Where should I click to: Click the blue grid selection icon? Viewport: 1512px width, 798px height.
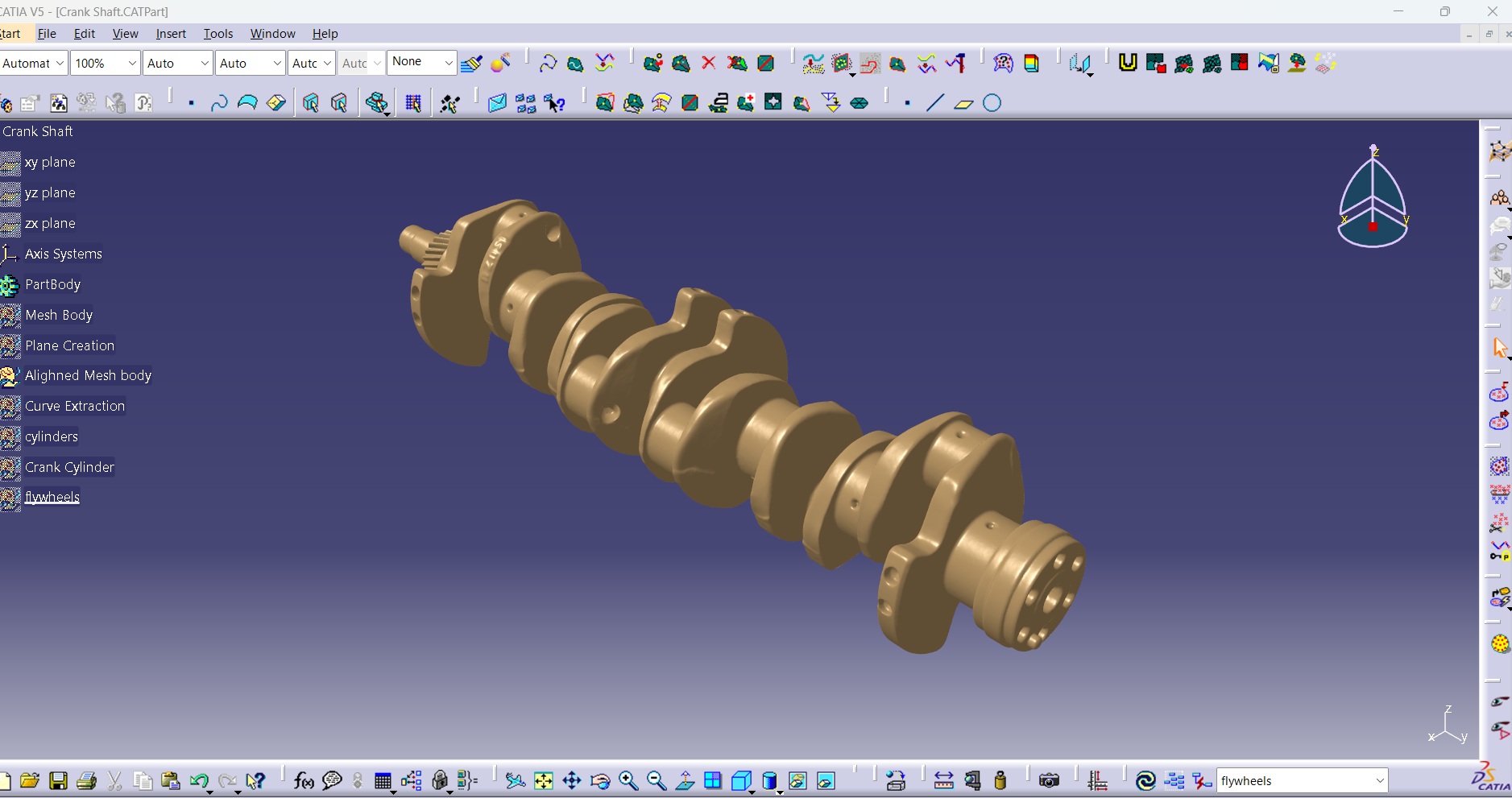pos(413,103)
